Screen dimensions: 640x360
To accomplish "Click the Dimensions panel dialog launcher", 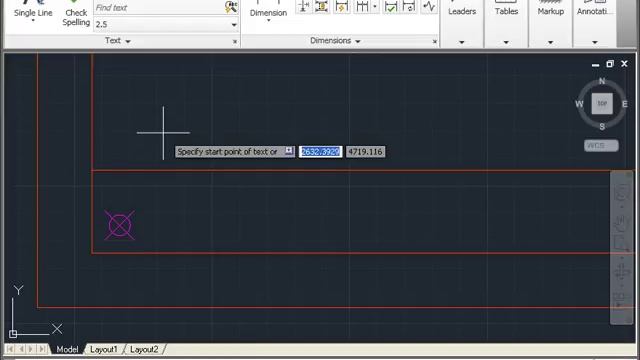I will [434, 41].
